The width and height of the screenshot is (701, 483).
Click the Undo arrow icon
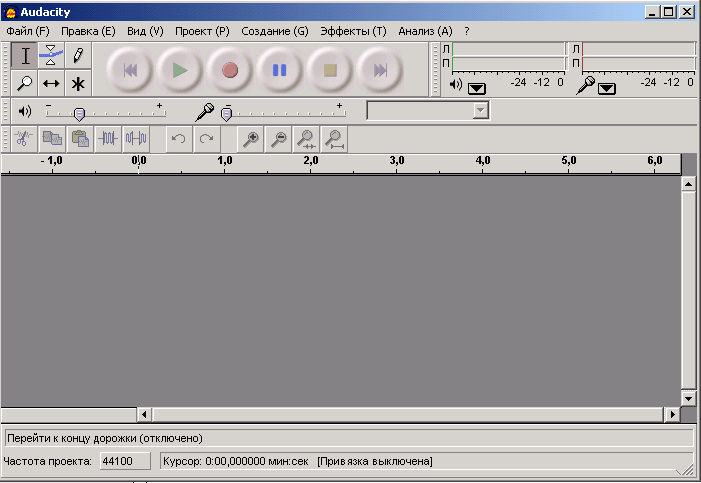click(179, 139)
